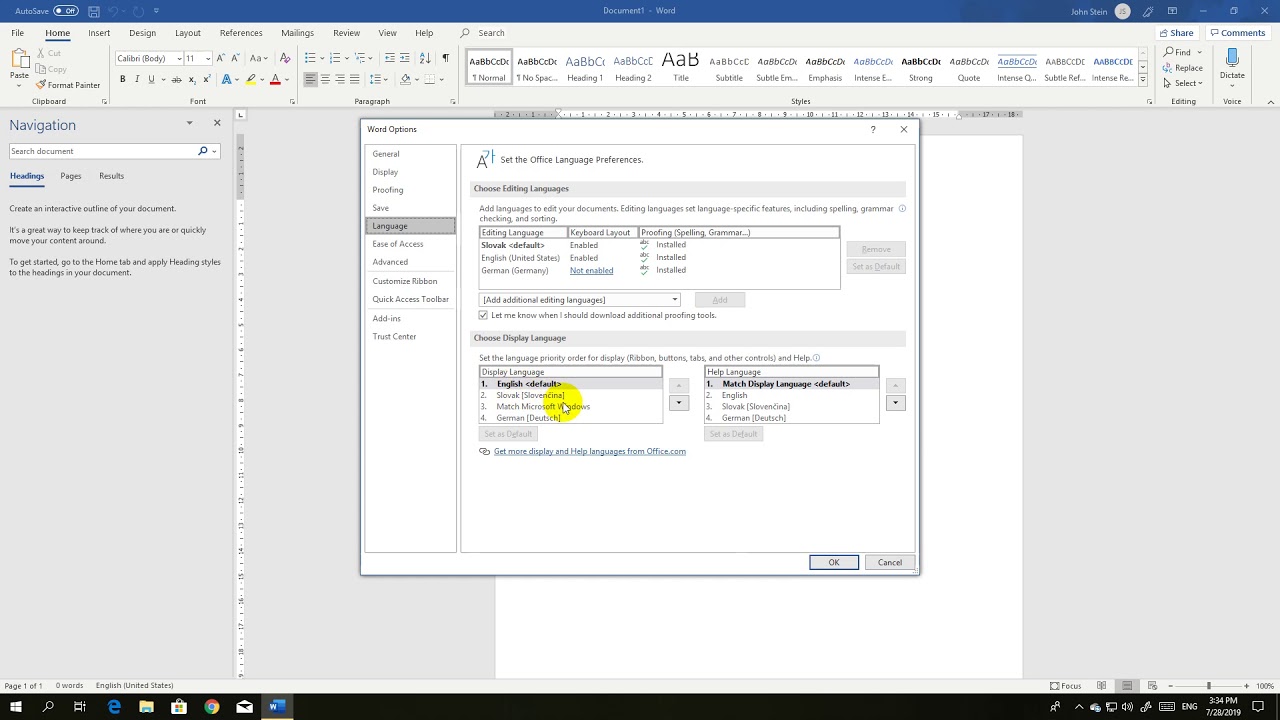The image size is (1280, 720).
Task: Open Google Chrome from the taskbar
Action: 212,707
